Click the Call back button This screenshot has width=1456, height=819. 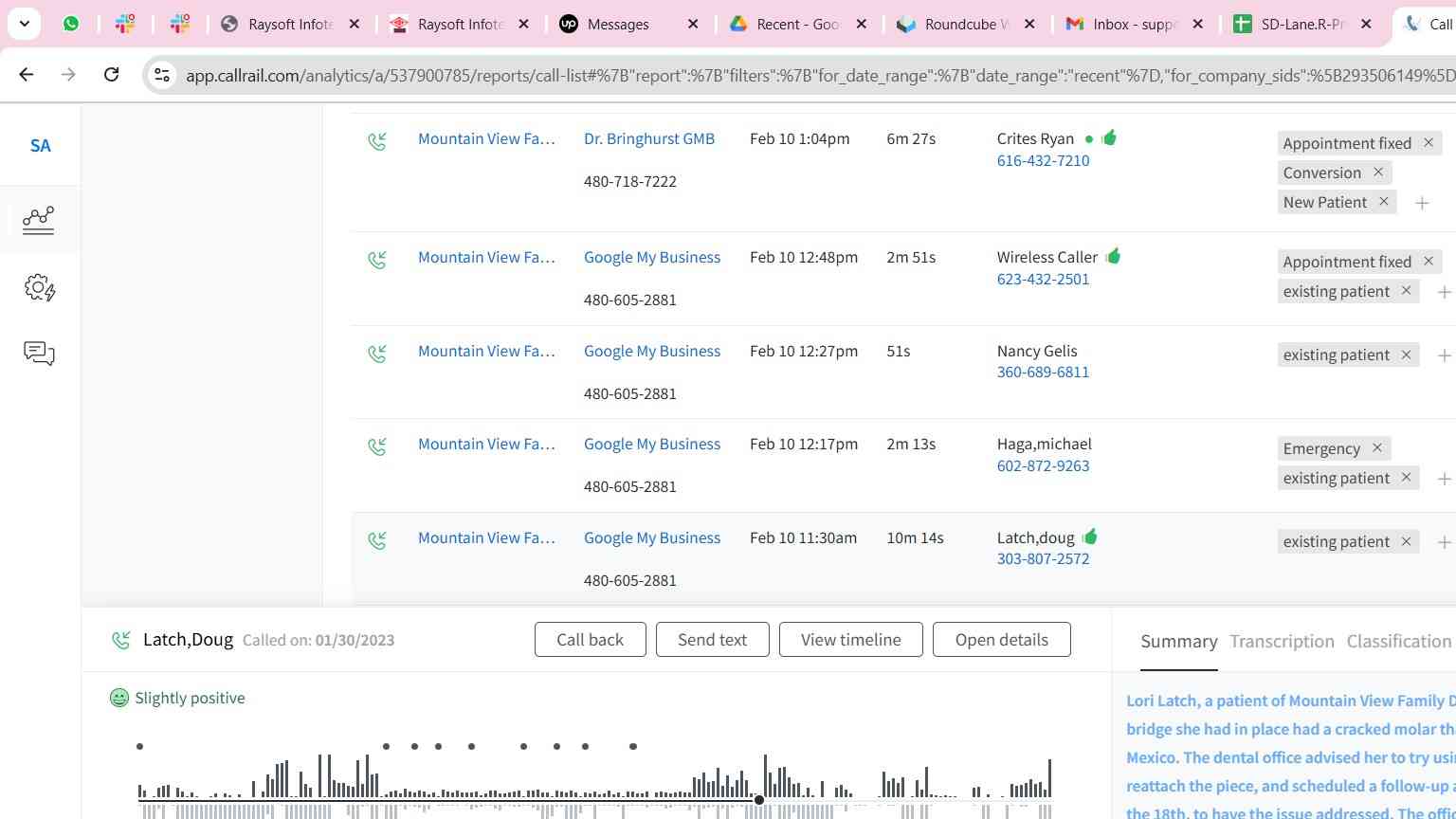click(x=590, y=640)
